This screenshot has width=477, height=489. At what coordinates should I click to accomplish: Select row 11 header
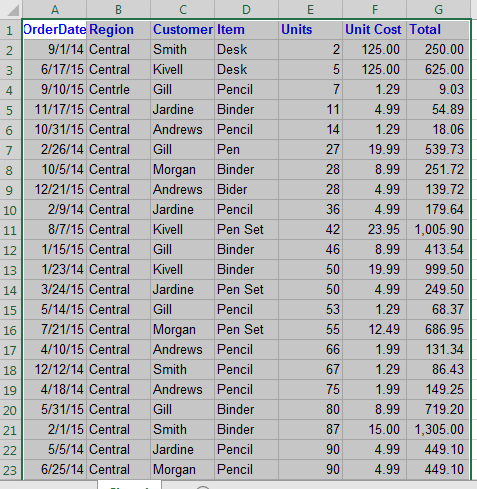coord(10,230)
